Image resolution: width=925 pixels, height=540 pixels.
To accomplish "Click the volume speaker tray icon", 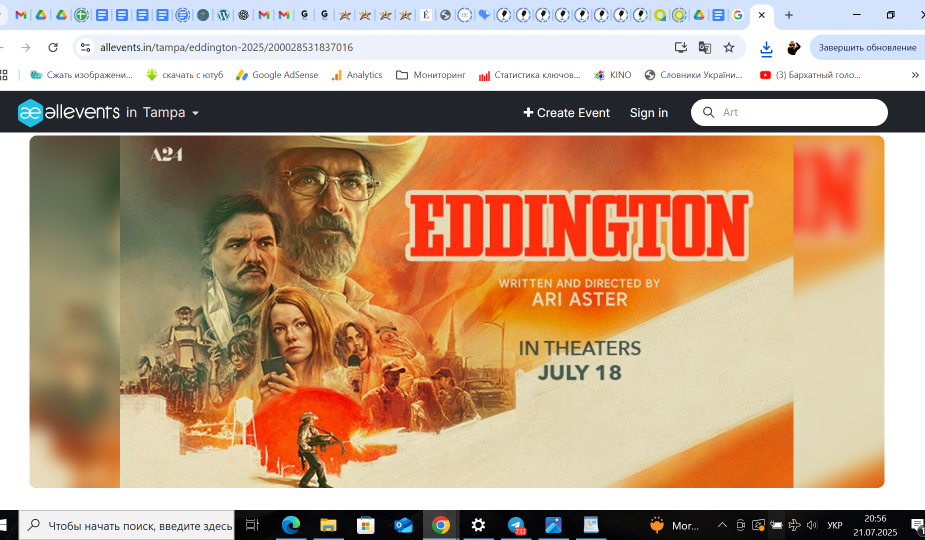I will click(812, 525).
